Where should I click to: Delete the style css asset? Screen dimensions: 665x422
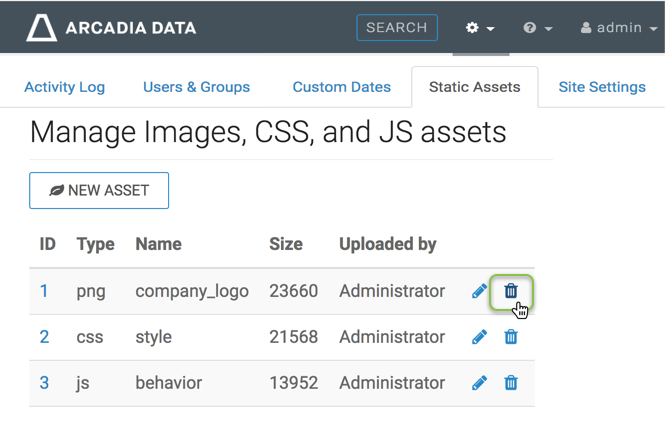(x=511, y=337)
